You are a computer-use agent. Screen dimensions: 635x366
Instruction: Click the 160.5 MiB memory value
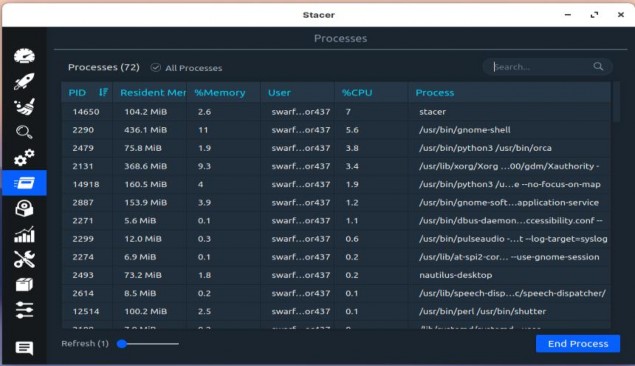point(145,184)
